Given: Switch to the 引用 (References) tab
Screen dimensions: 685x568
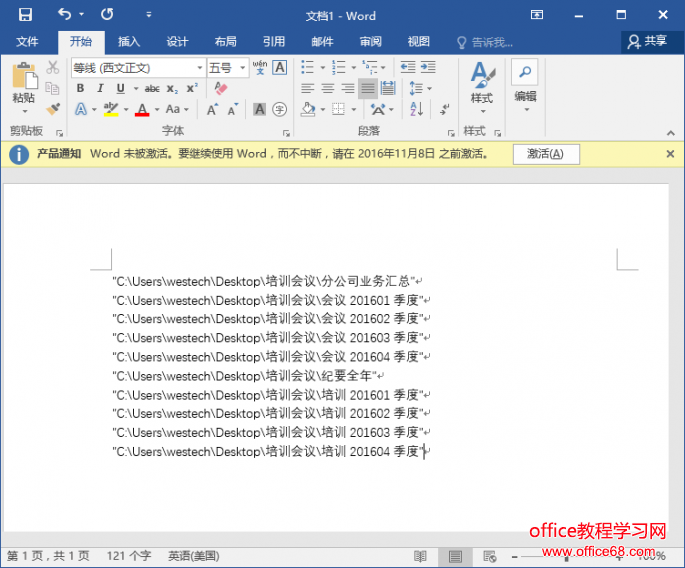Looking at the screenshot, I should [x=274, y=42].
